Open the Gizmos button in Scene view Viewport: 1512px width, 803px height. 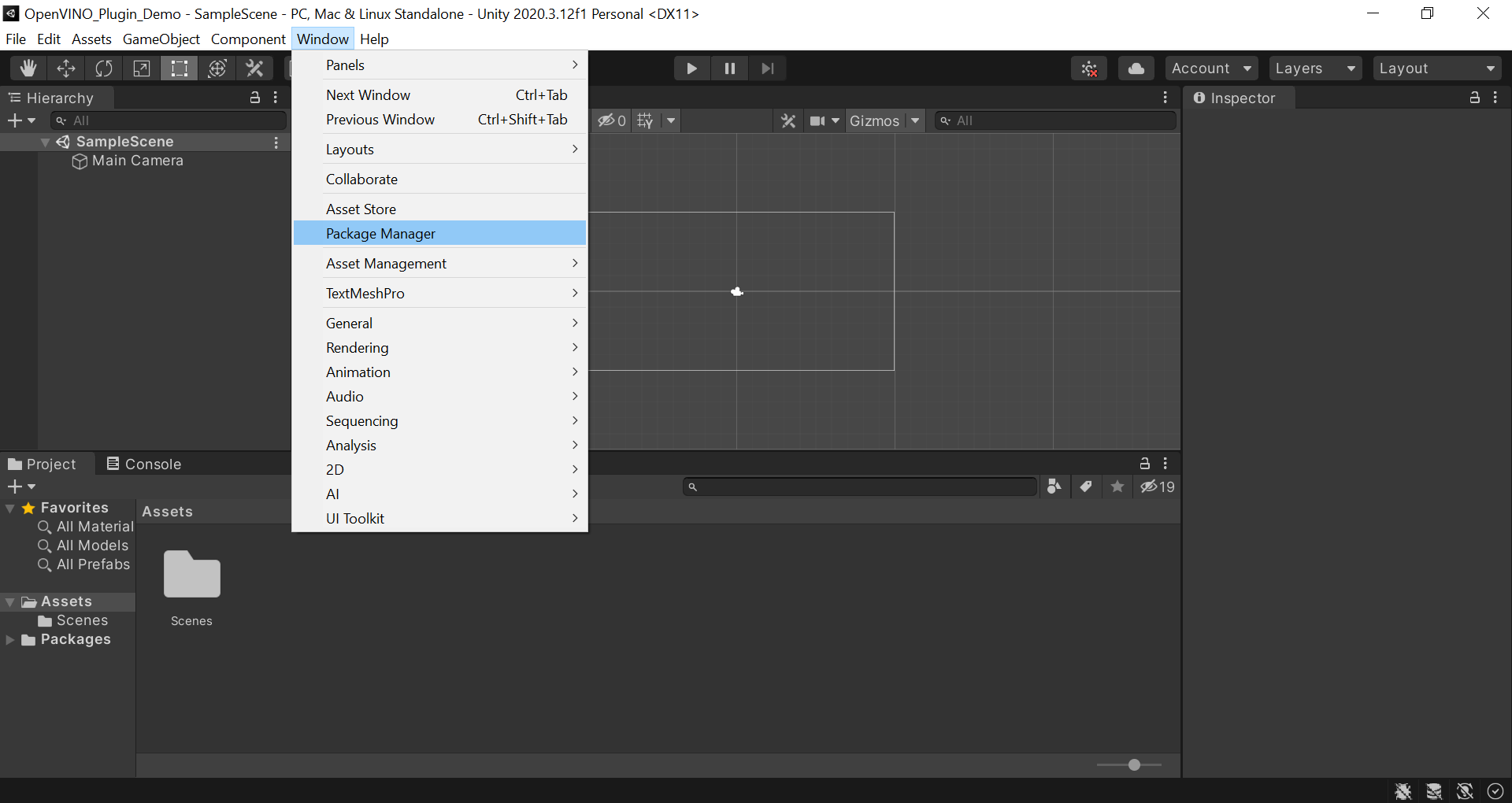click(x=874, y=120)
